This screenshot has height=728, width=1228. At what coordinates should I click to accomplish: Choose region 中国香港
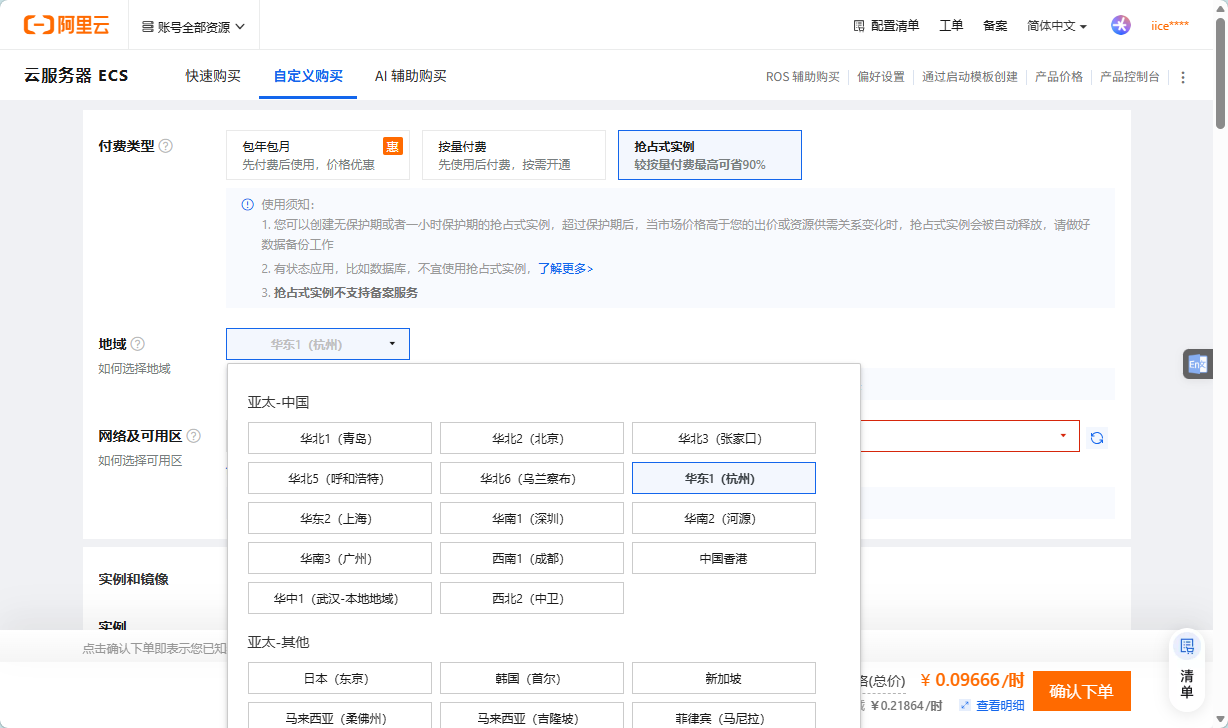(x=724, y=558)
